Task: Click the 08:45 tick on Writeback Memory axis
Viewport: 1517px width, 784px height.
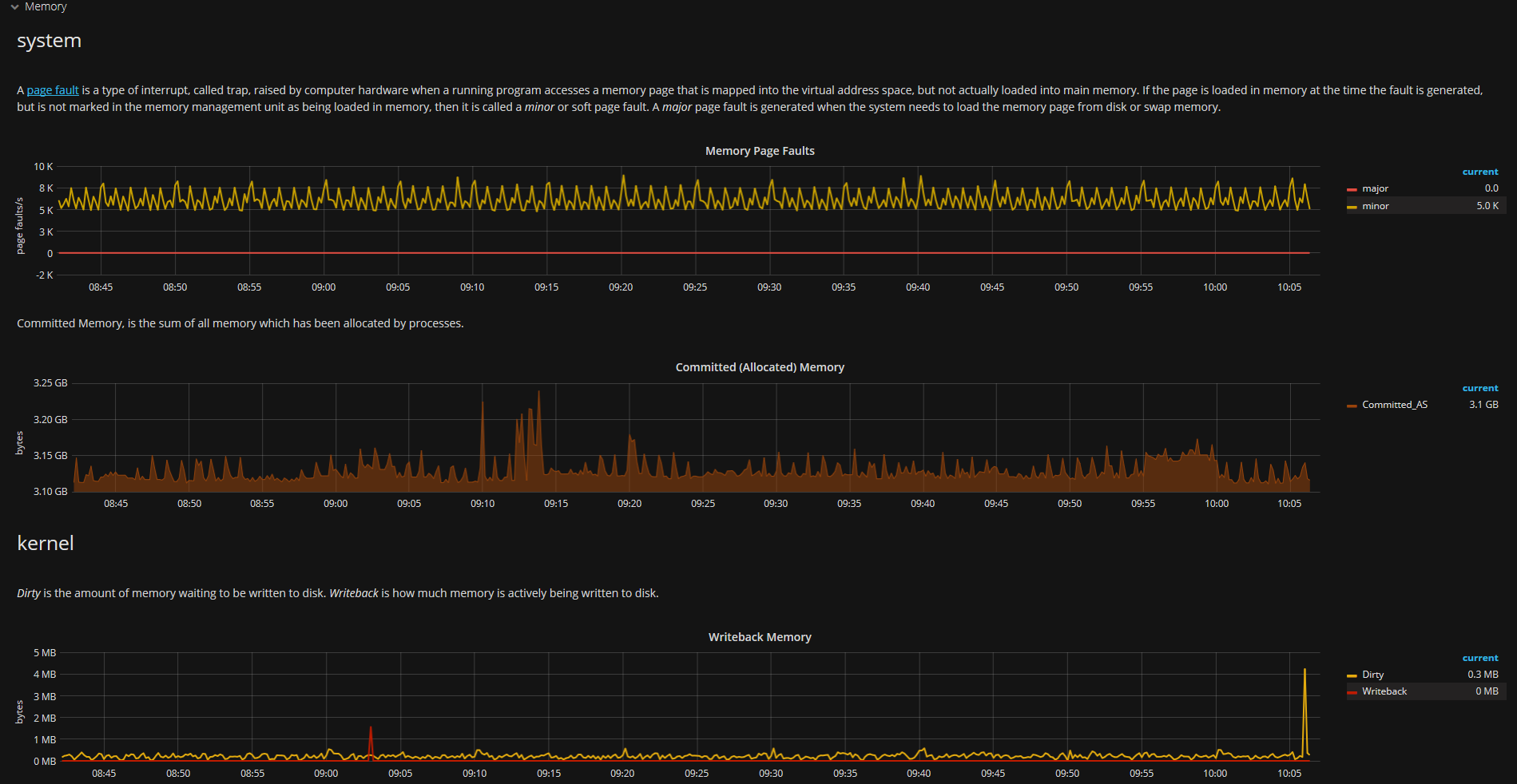Action: [104, 774]
